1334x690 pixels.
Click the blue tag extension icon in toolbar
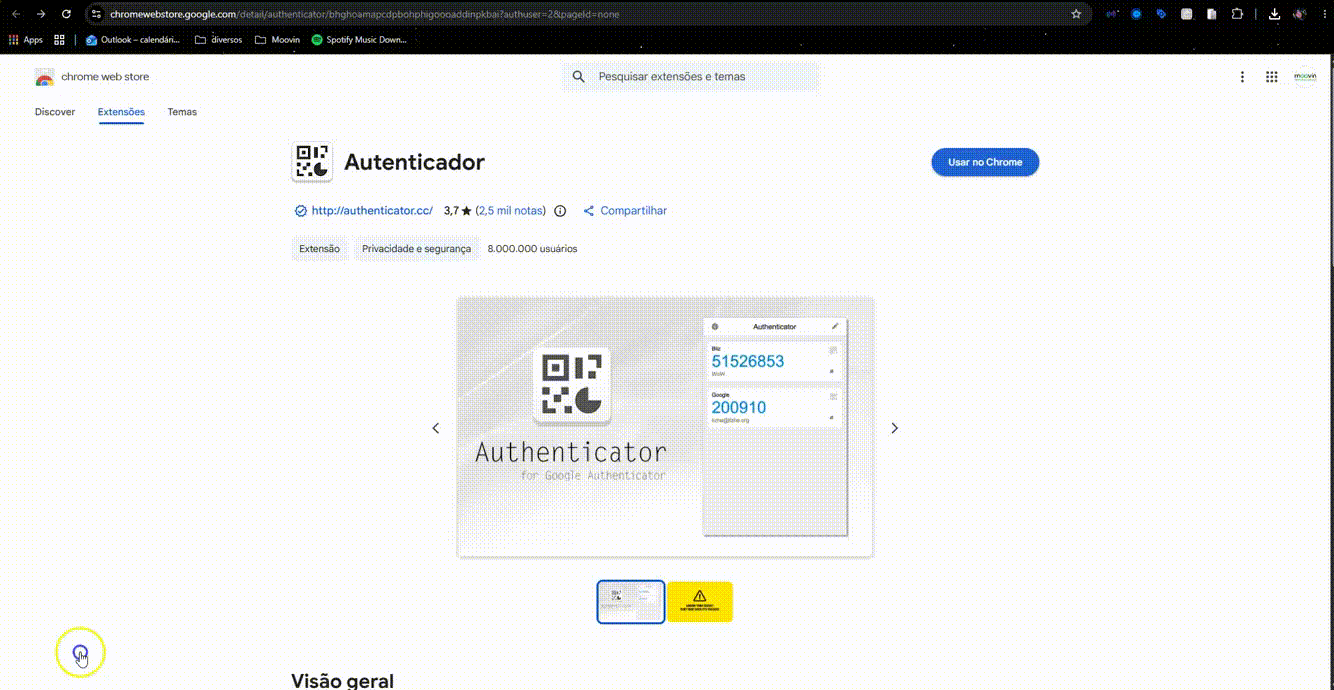point(1161,14)
